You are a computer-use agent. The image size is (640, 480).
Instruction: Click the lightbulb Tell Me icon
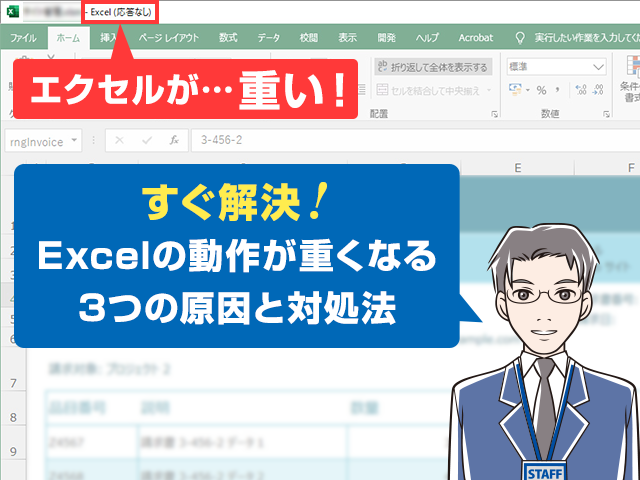click(520, 38)
